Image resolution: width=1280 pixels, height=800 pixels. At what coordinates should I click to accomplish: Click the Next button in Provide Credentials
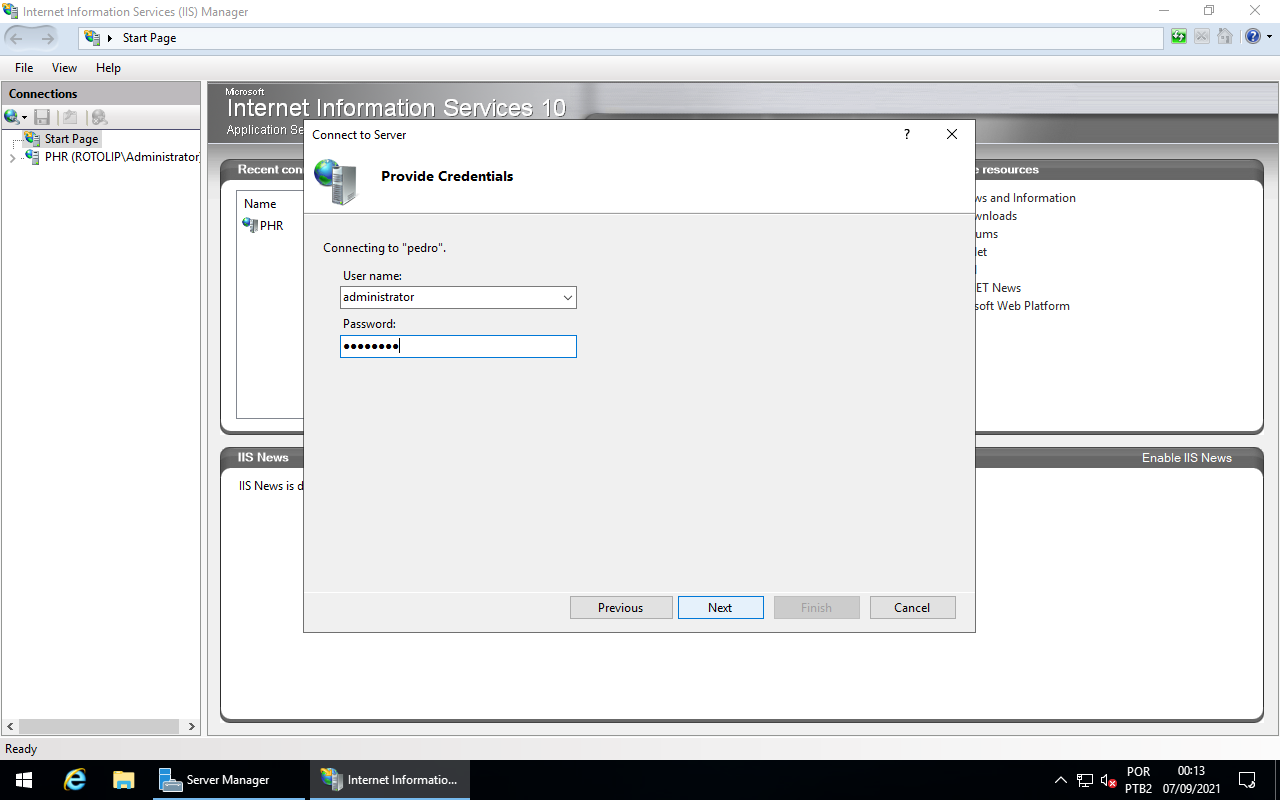pyautogui.click(x=720, y=607)
